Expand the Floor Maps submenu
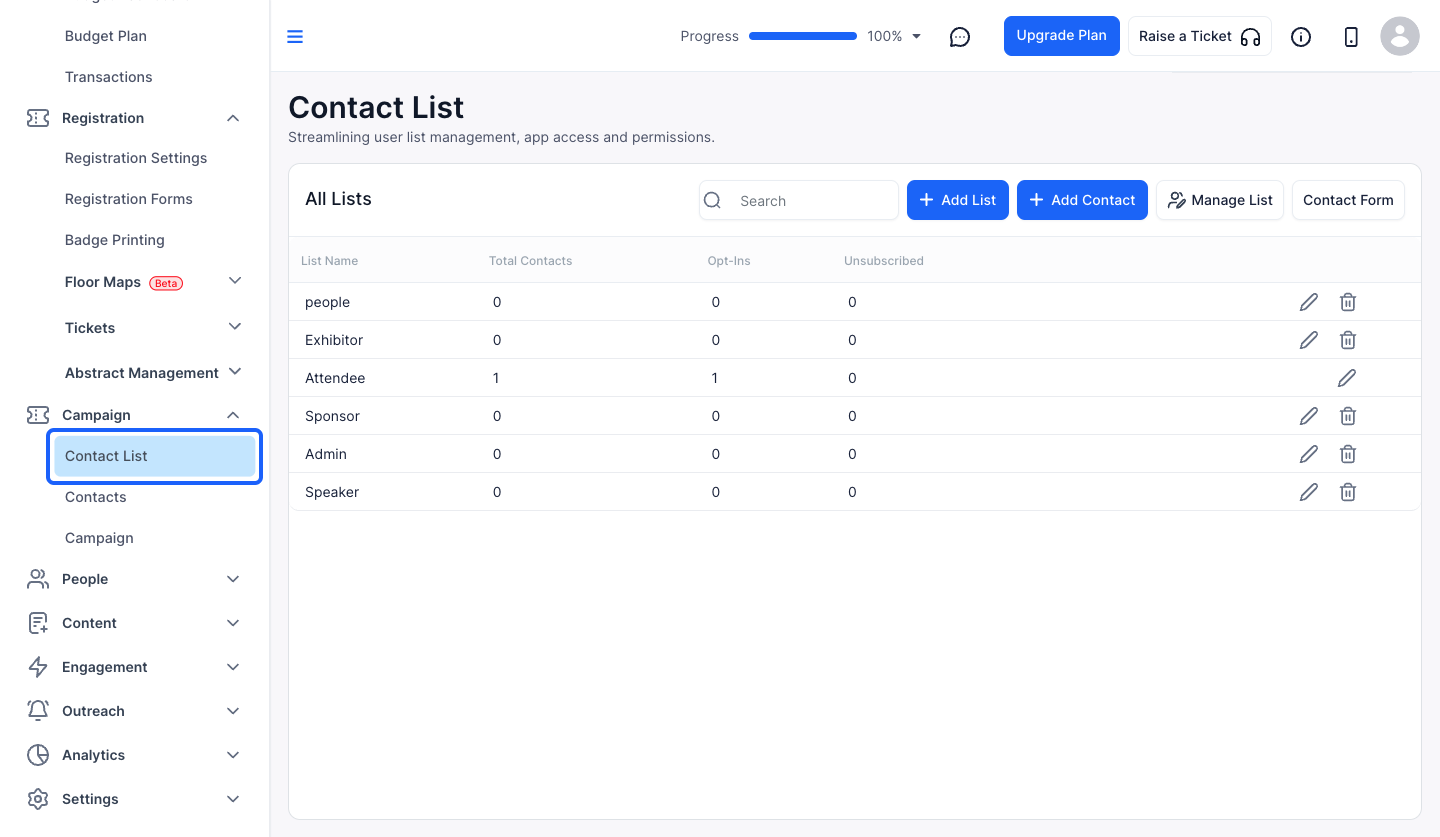The height and width of the screenshot is (837, 1440). click(235, 281)
